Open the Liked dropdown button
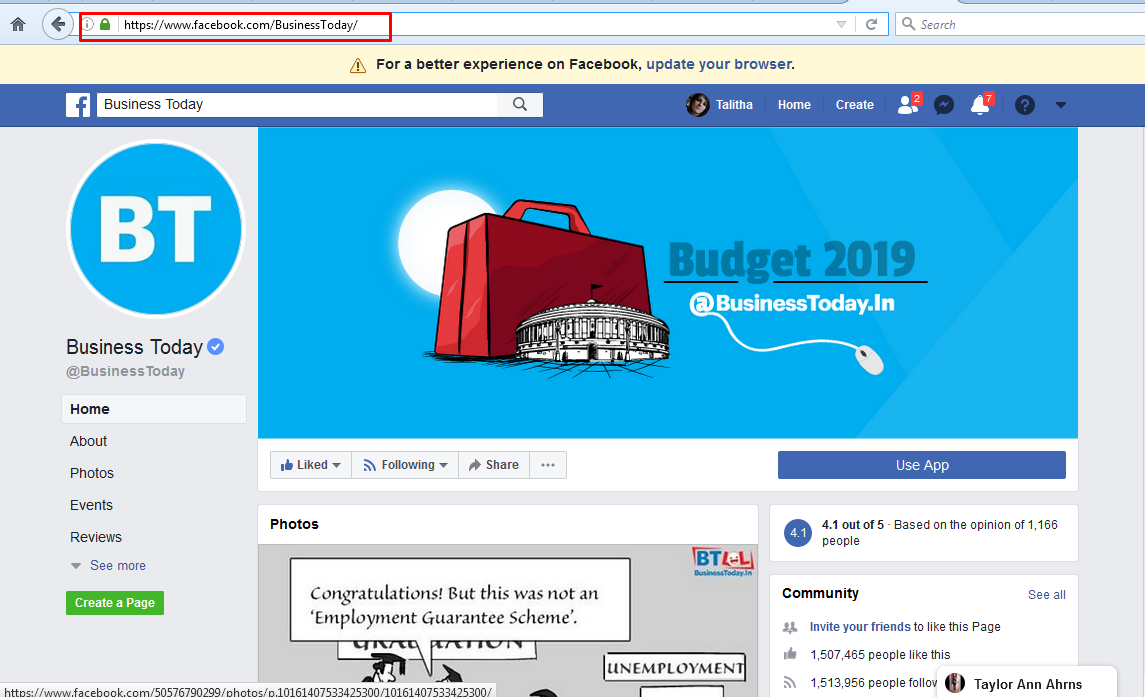 pyautogui.click(x=311, y=465)
